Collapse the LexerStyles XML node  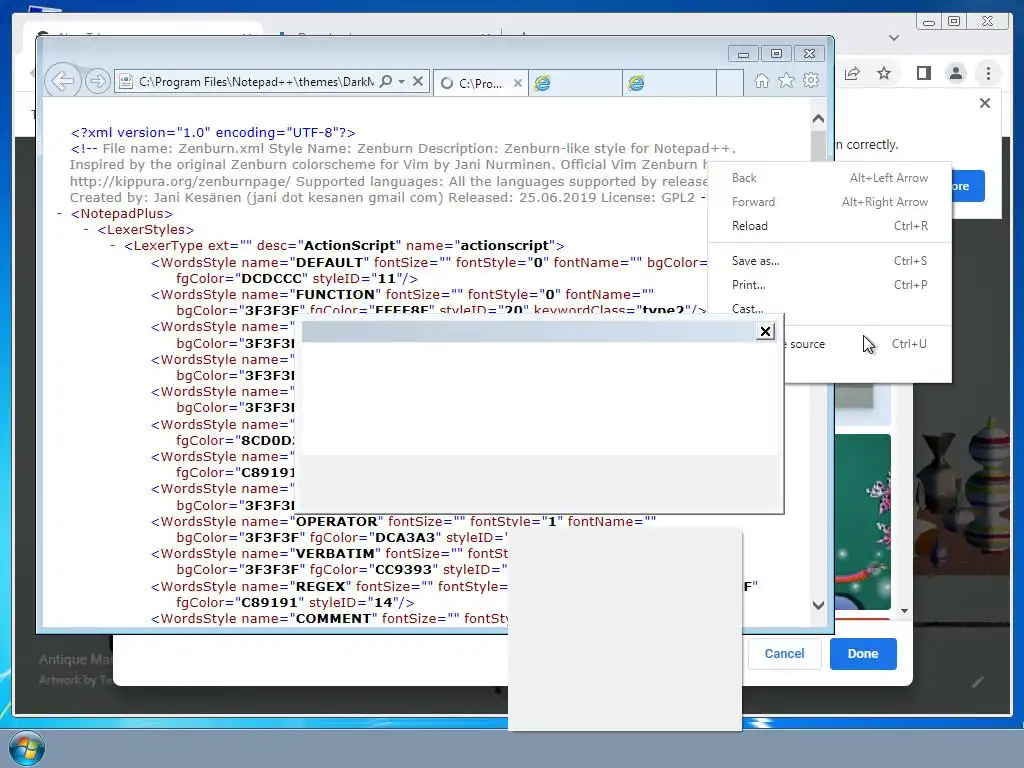coord(86,229)
